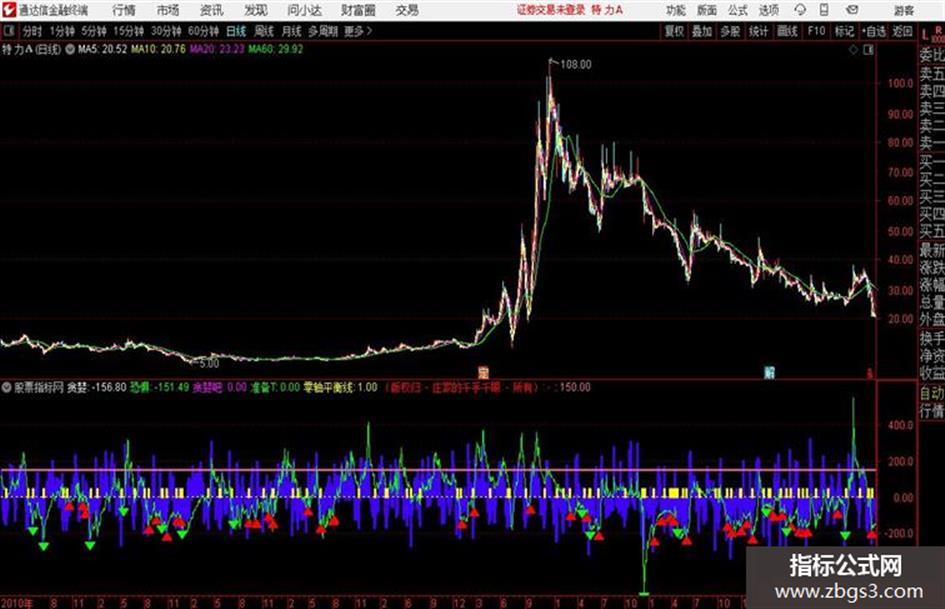Screen dimensions: 945x609
Task: Click the round settings icon beside 特力A(日线)
Action: click(x=70, y=49)
